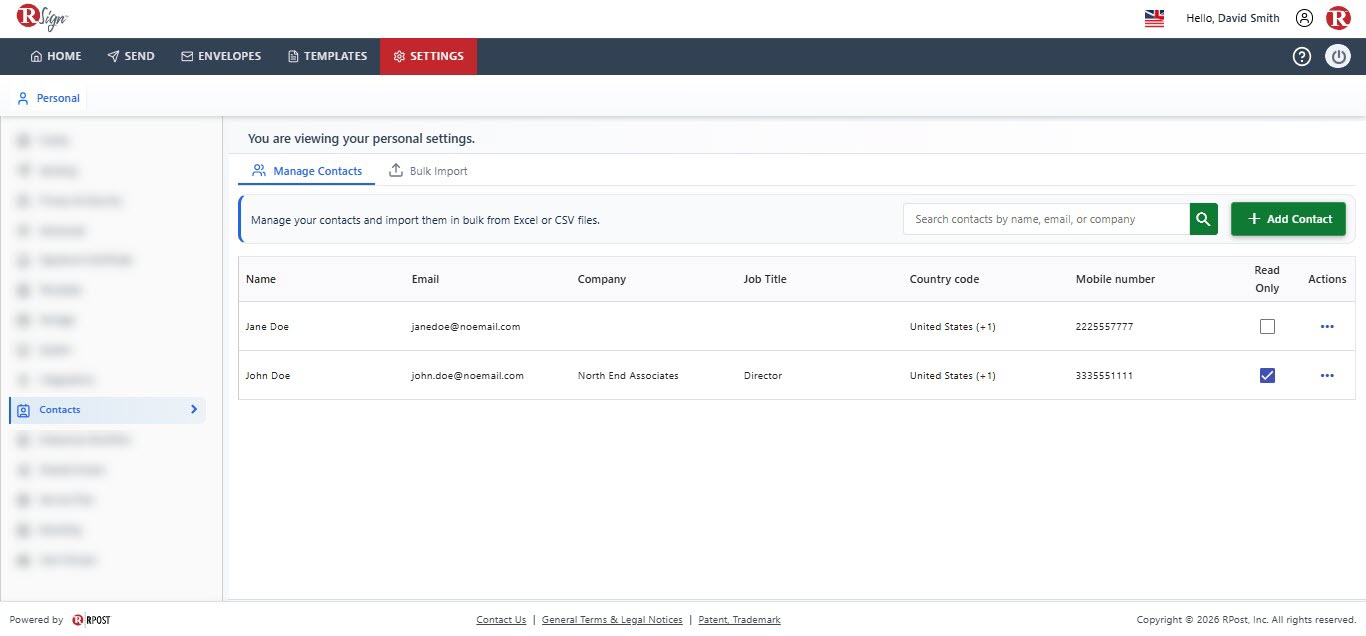Click the Jane Doe name cell

[x=267, y=327]
